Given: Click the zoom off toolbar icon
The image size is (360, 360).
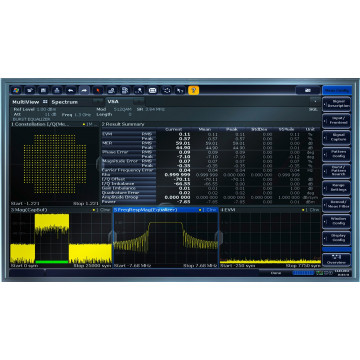Looking at the screenshot, I should click(x=139, y=90).
